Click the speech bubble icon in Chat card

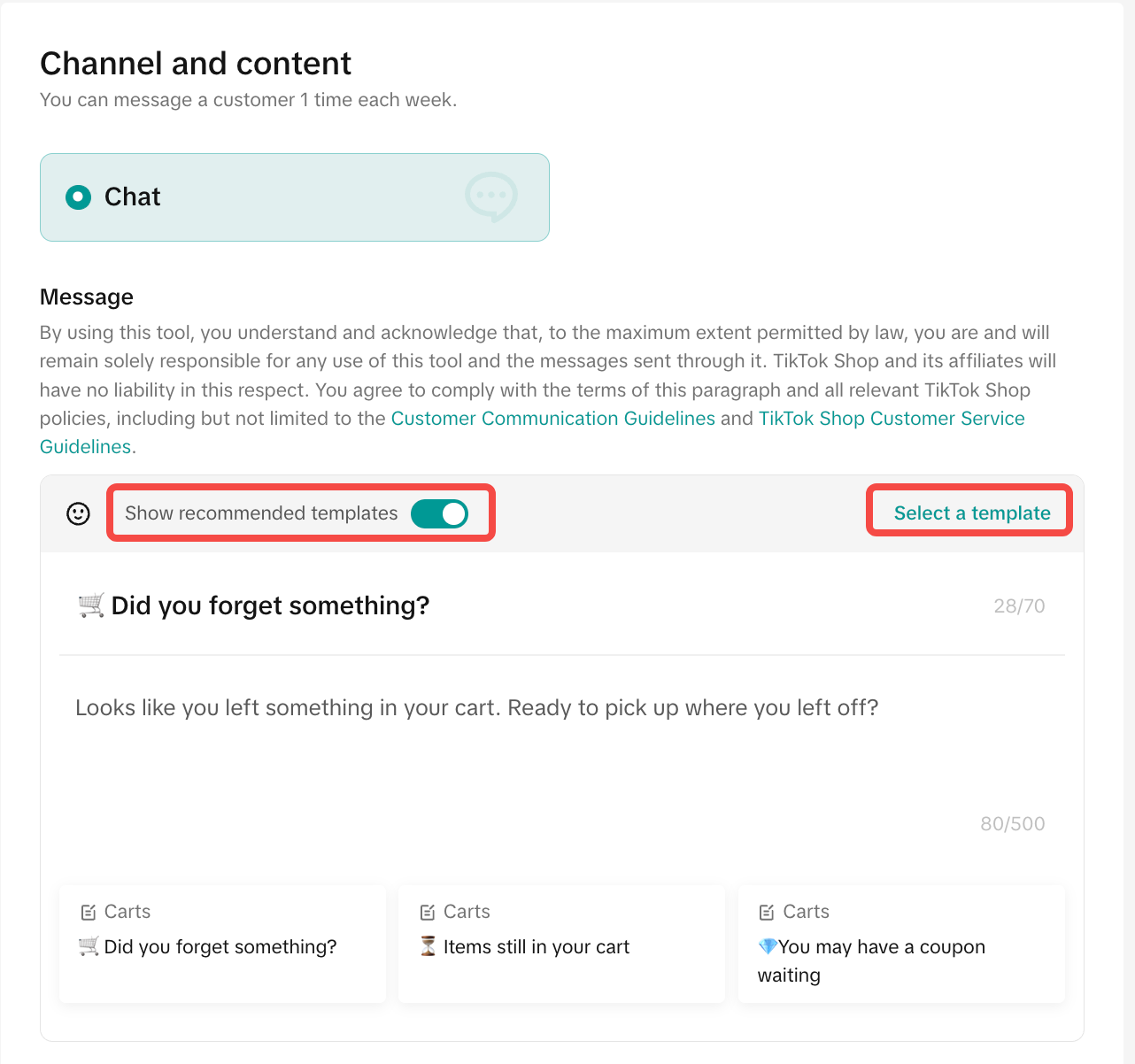click(x=491, y=197)
